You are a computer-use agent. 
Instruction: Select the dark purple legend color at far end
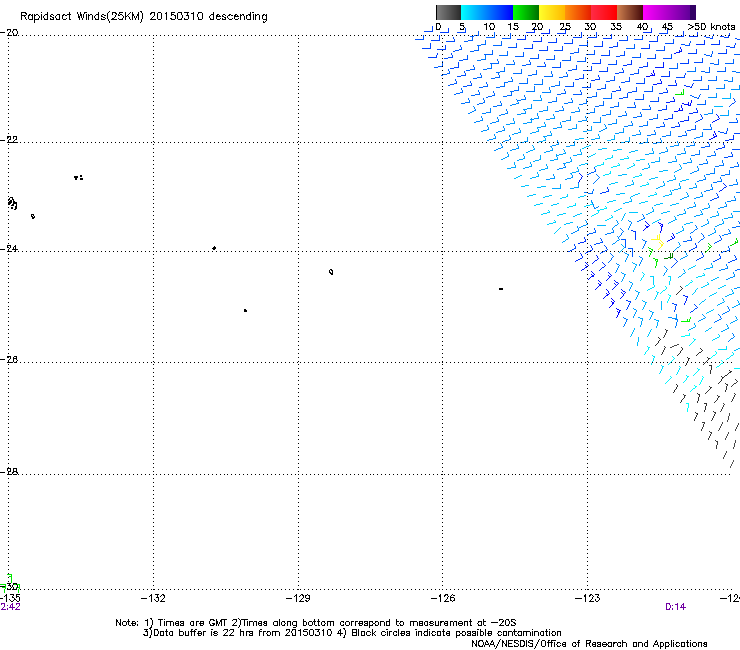[692, 12]
